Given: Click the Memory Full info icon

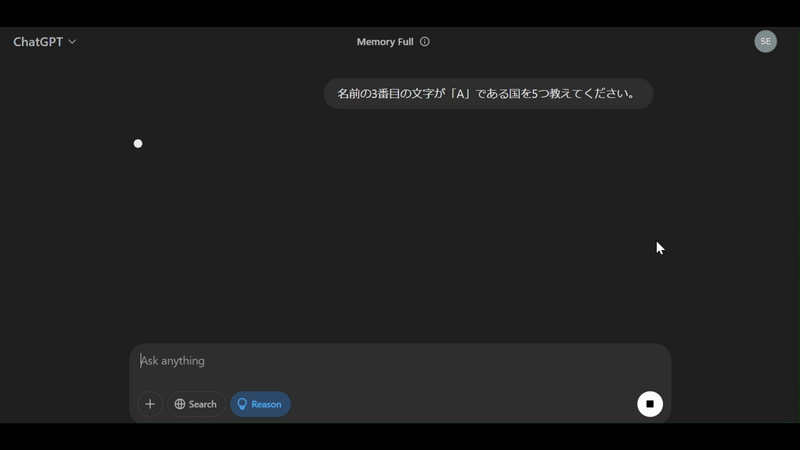Looking at the screenshot, I should (x=424, y=42).
